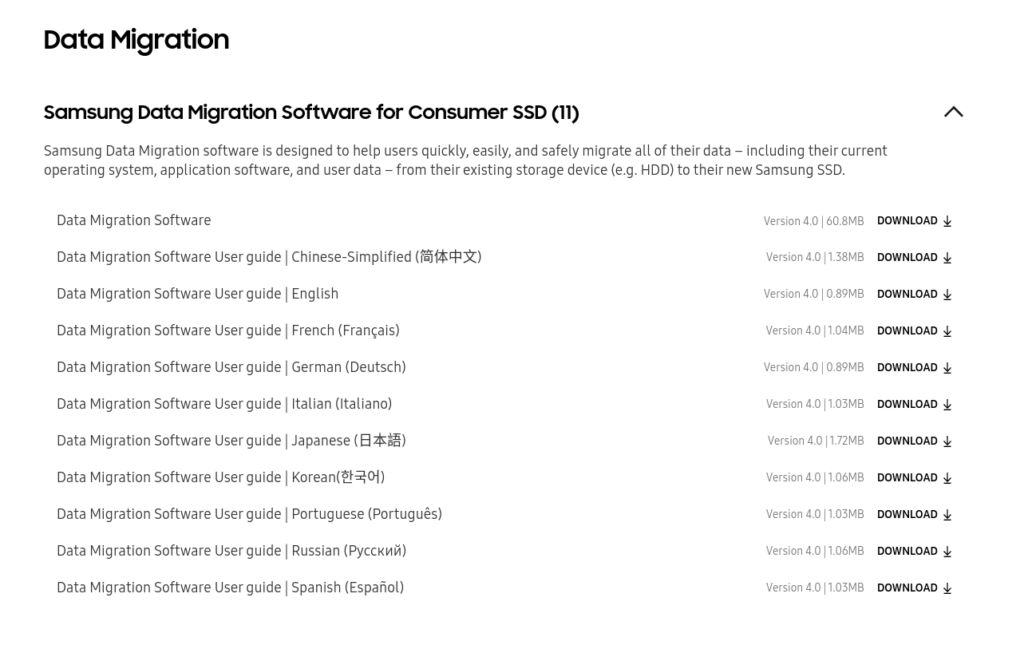This screenshot has width=1024, height=645.
Task: Select 'User guide | Italian (Italiano)' row title
Action: 224,404
